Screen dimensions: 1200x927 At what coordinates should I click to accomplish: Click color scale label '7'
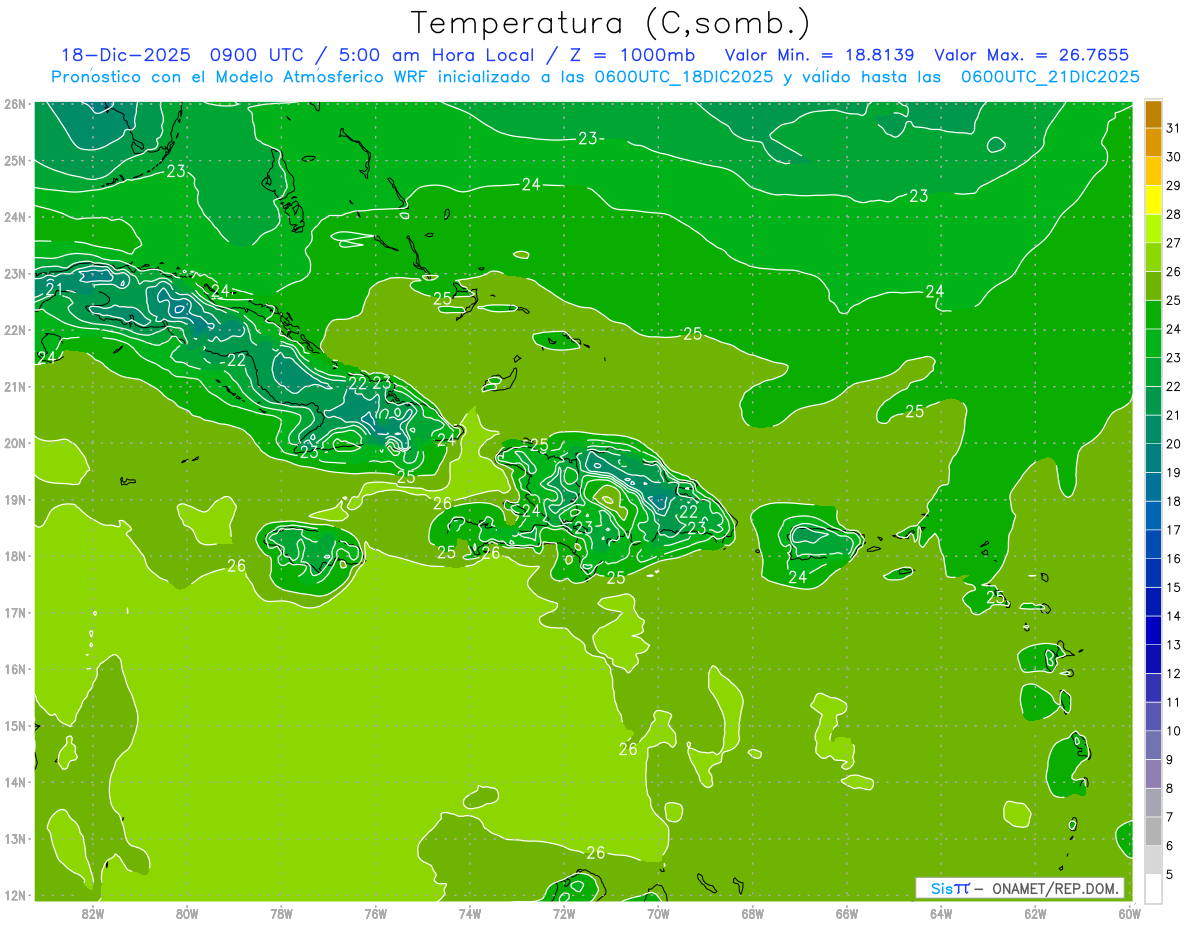[x=1169, y=817]
